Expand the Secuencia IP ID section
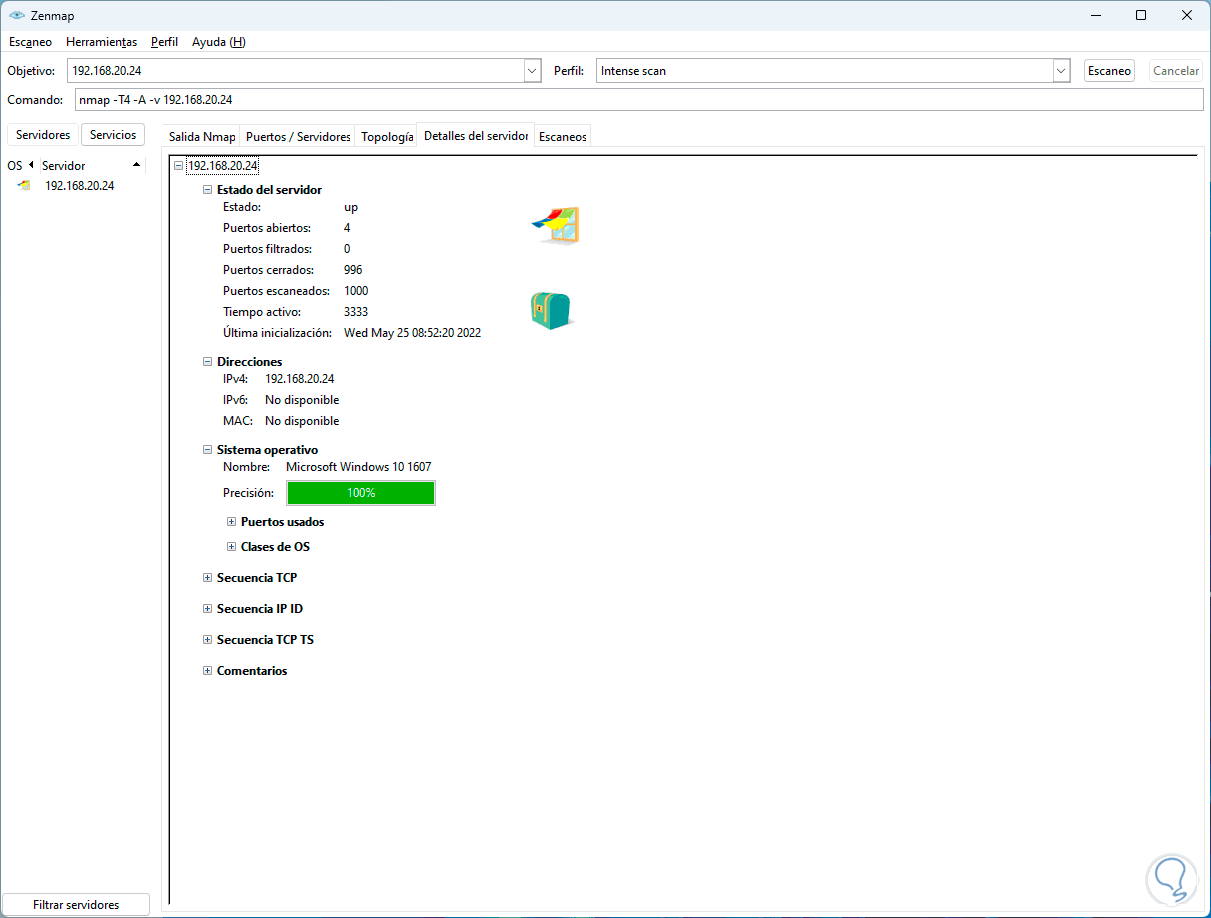The image size is (1211, 918). (208, 609)
